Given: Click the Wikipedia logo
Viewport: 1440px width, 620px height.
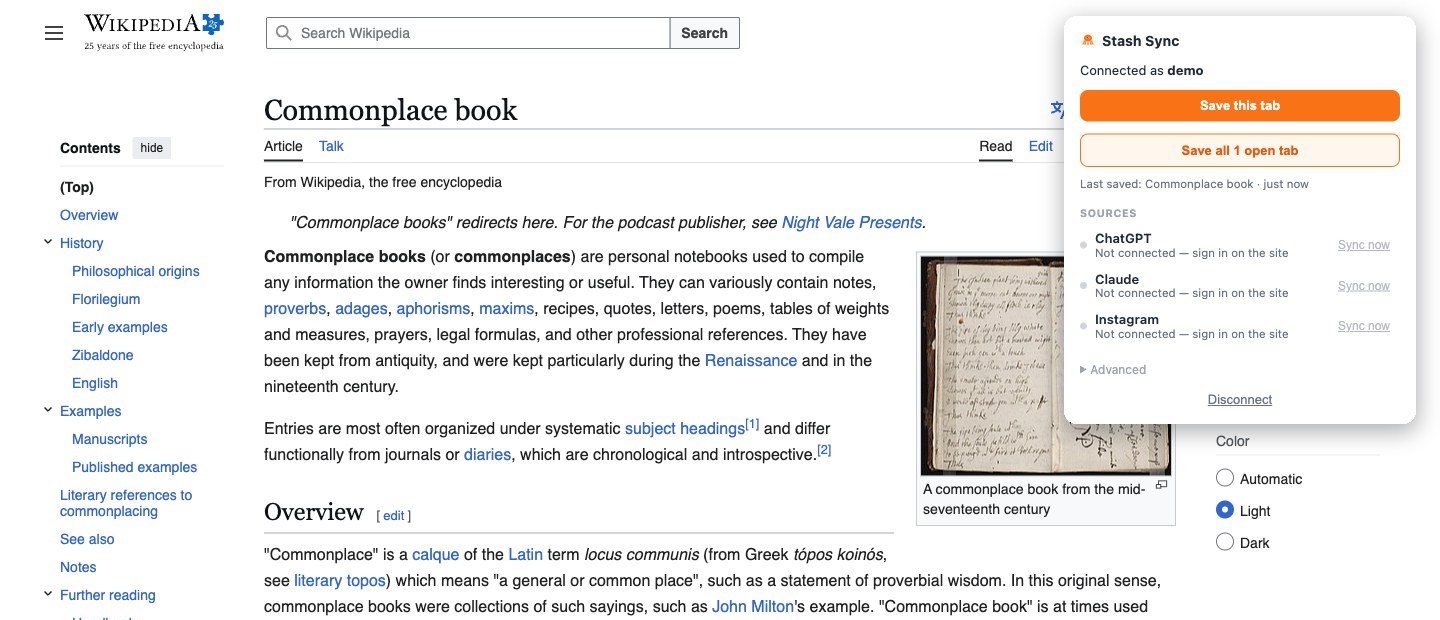Looking at the screenshot, I should [154, 32].
